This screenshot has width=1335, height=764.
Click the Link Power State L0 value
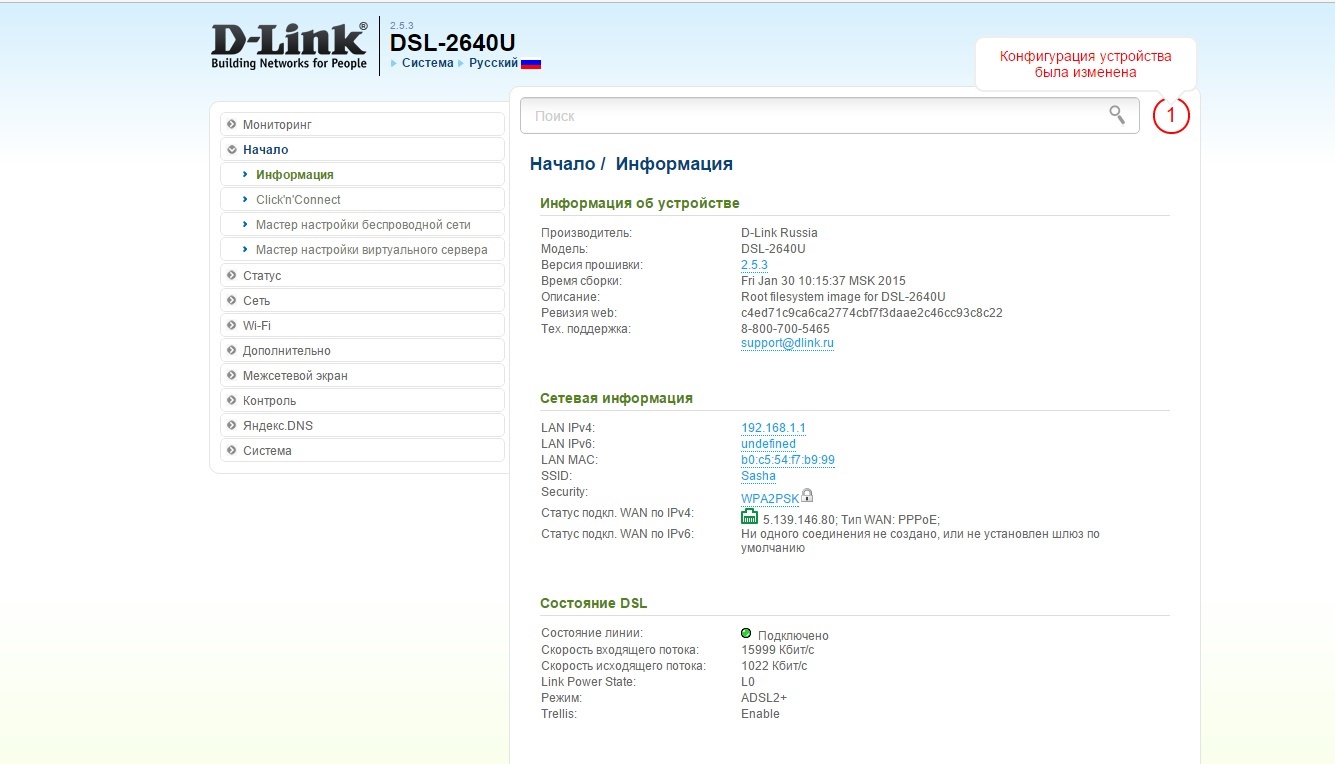click(x=748, y=682)
